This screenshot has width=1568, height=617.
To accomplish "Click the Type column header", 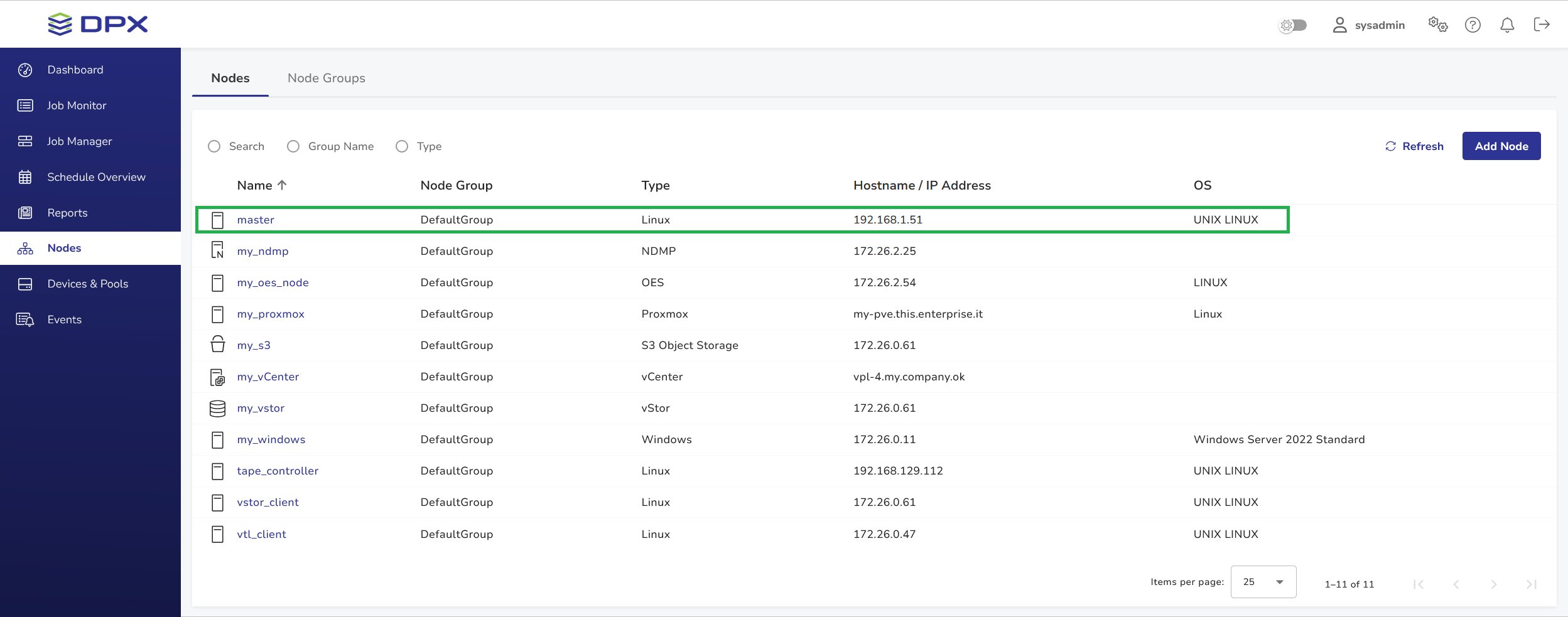I will [656, 185].
